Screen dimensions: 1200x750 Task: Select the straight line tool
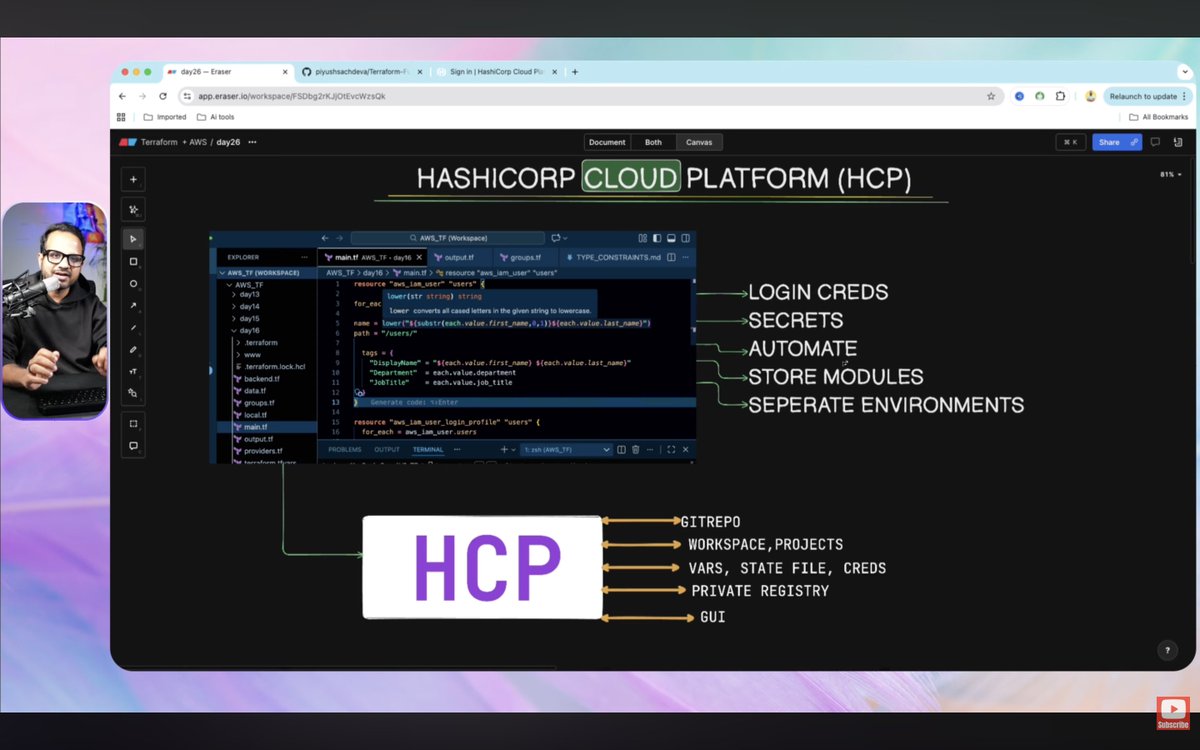click(134, 327)
